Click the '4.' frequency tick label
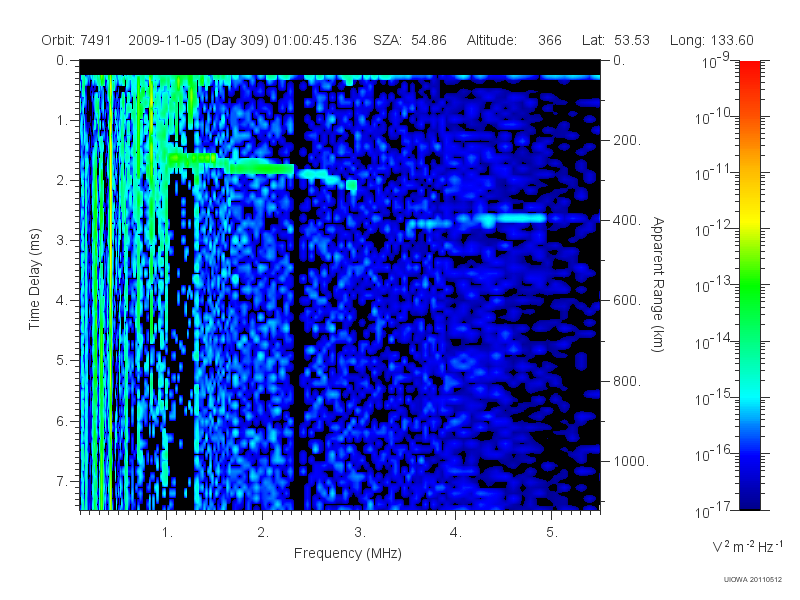Image resolution: width=800 pixels, height=600 pixels. 456,533
